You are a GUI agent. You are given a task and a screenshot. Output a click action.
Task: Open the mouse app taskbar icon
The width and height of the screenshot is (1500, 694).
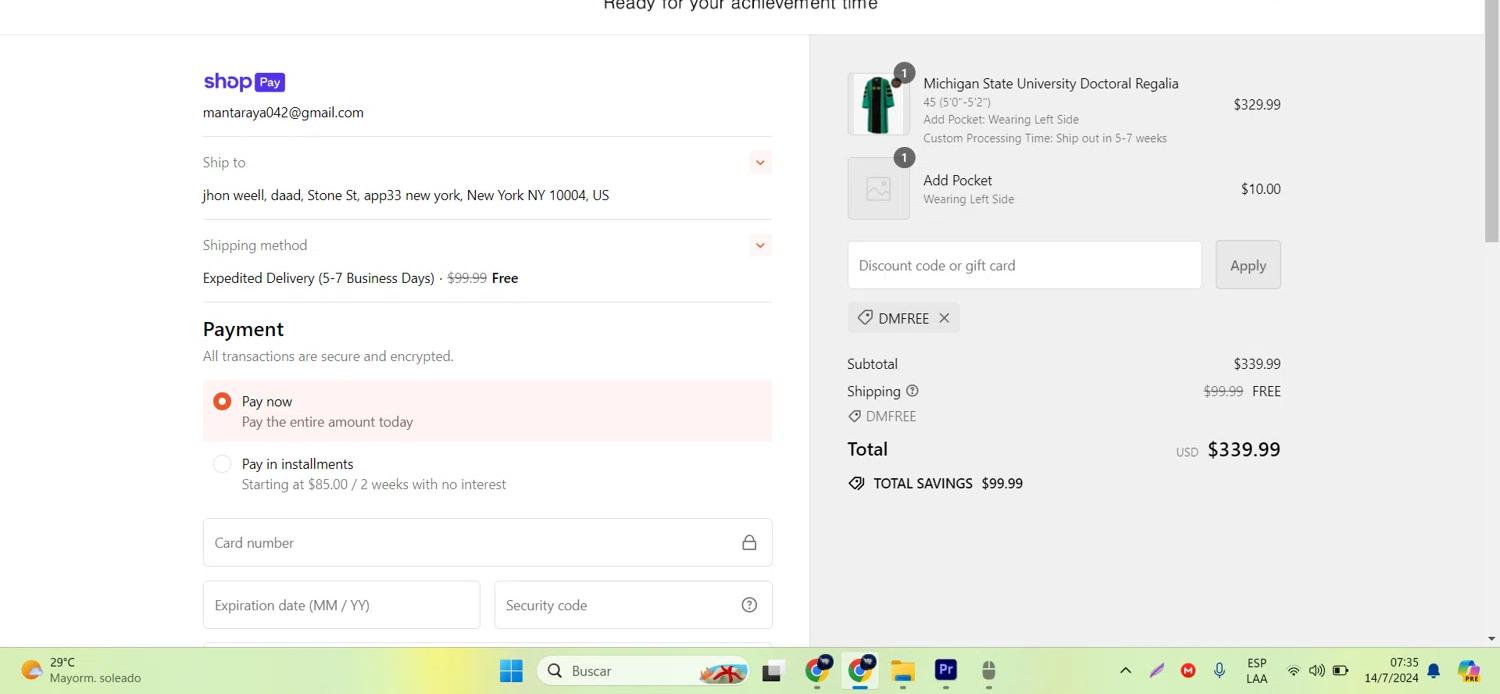tap(988, 671)
